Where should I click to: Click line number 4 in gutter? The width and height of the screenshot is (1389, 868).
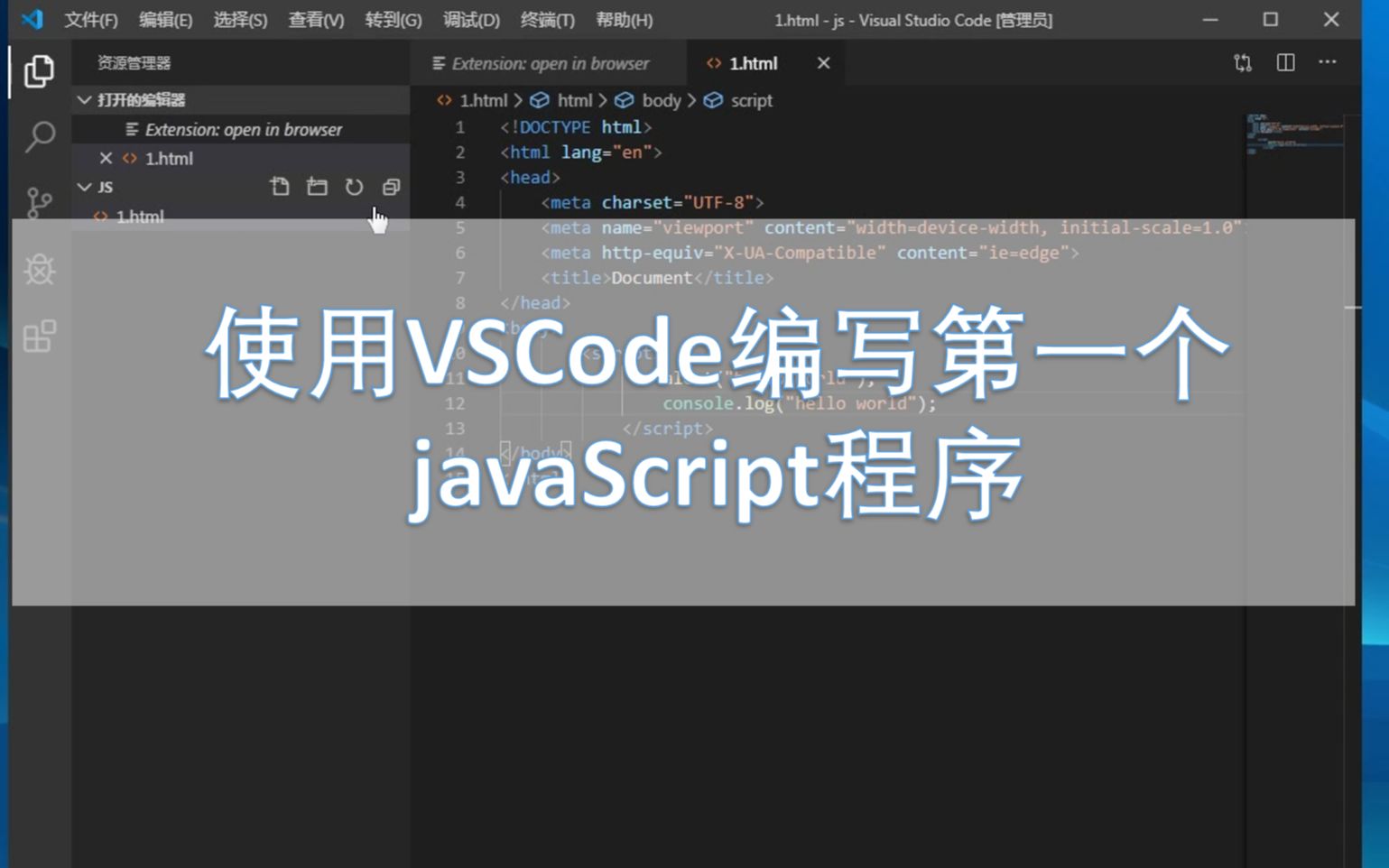pos(459,203)
